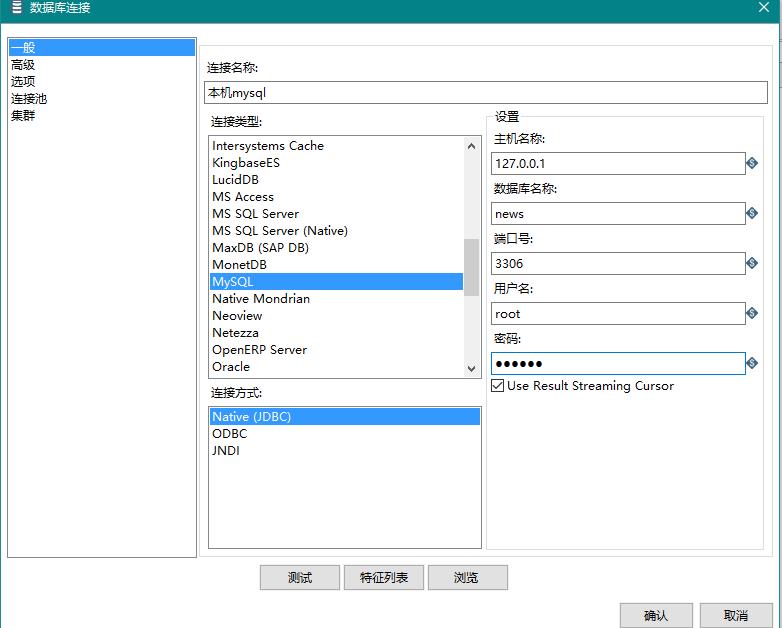Viewport: 782px width, 628px height.
Task: Click variable icon beside the root username field
Action: [752, 313]
